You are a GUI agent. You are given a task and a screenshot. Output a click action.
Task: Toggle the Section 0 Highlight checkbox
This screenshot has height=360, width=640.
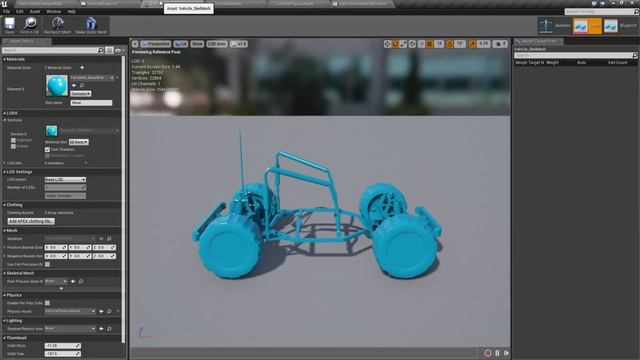pos(13,140)
